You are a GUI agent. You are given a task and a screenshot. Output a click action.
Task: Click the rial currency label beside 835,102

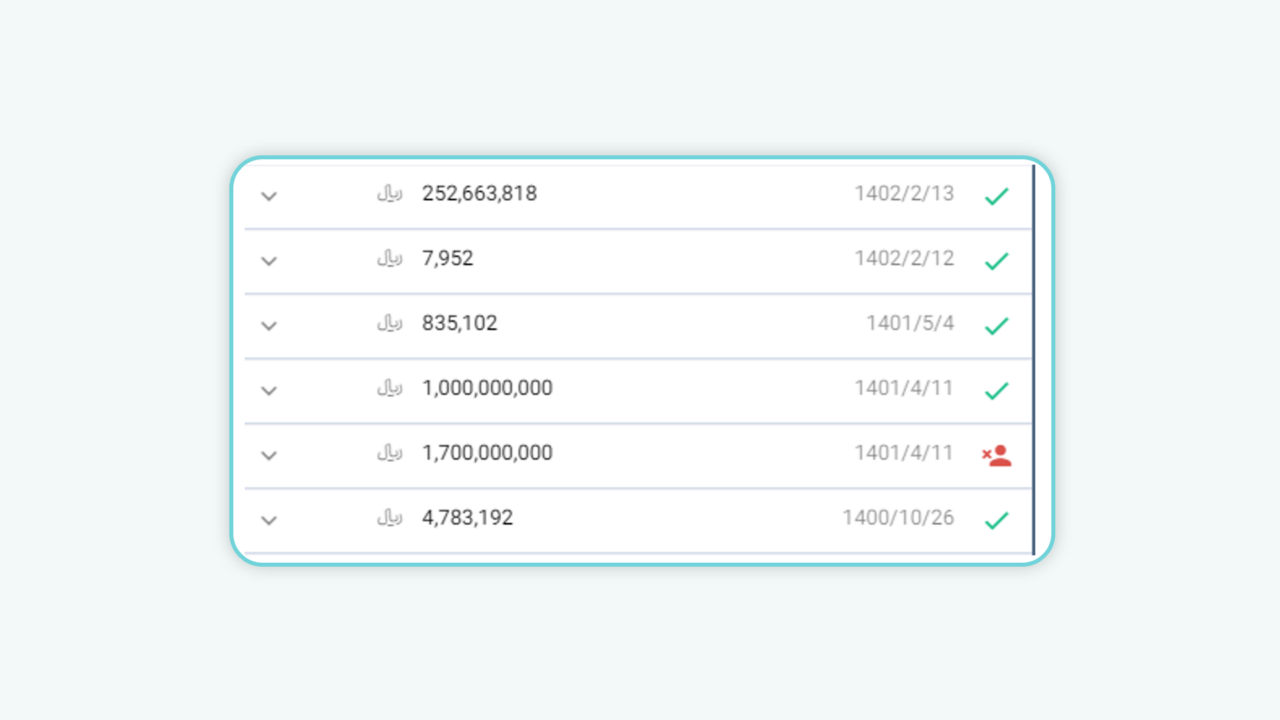click(389, 324)
